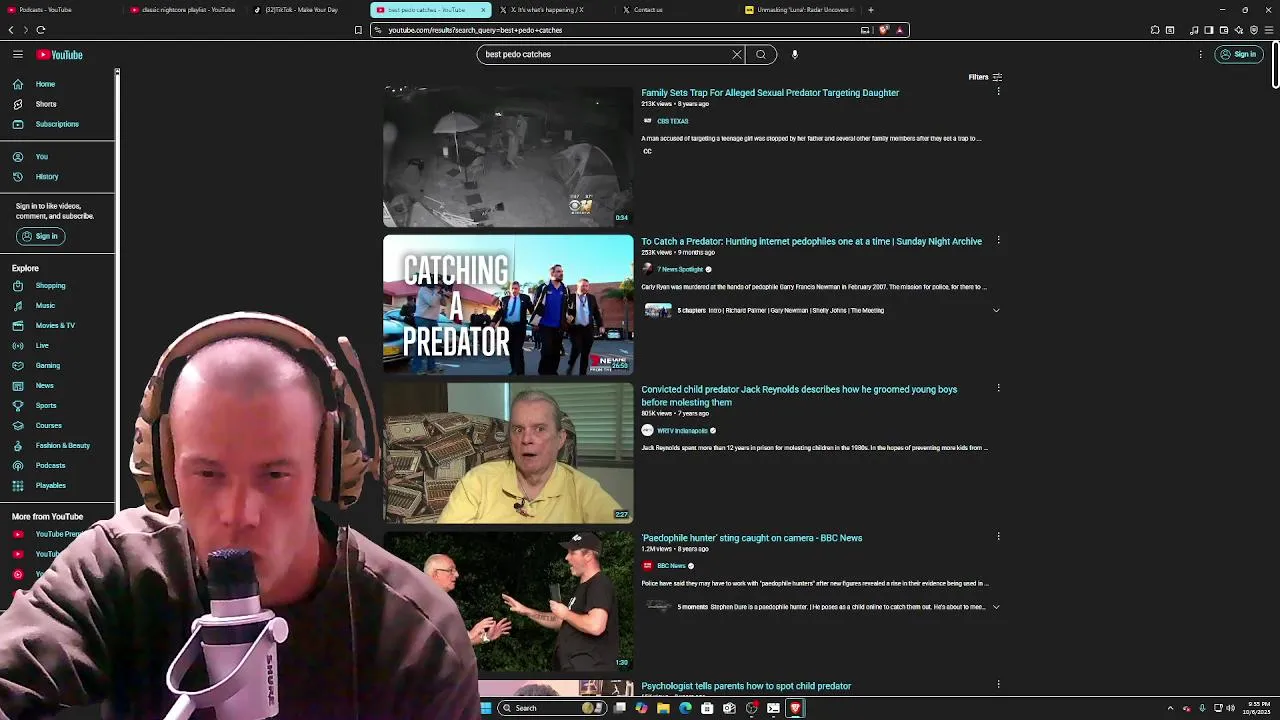Open YouTube settings three-dot menu near Sign in

(1200, 54)
